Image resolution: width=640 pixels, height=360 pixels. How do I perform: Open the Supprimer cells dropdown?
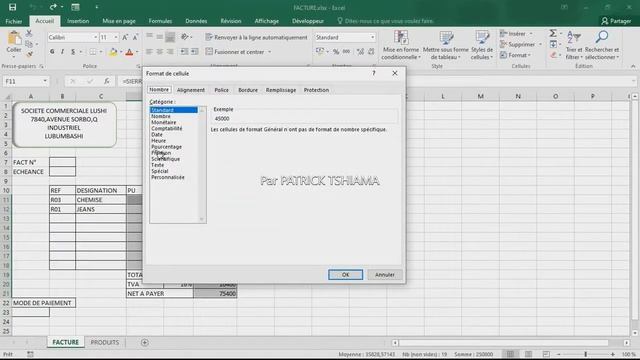point(521,44)
